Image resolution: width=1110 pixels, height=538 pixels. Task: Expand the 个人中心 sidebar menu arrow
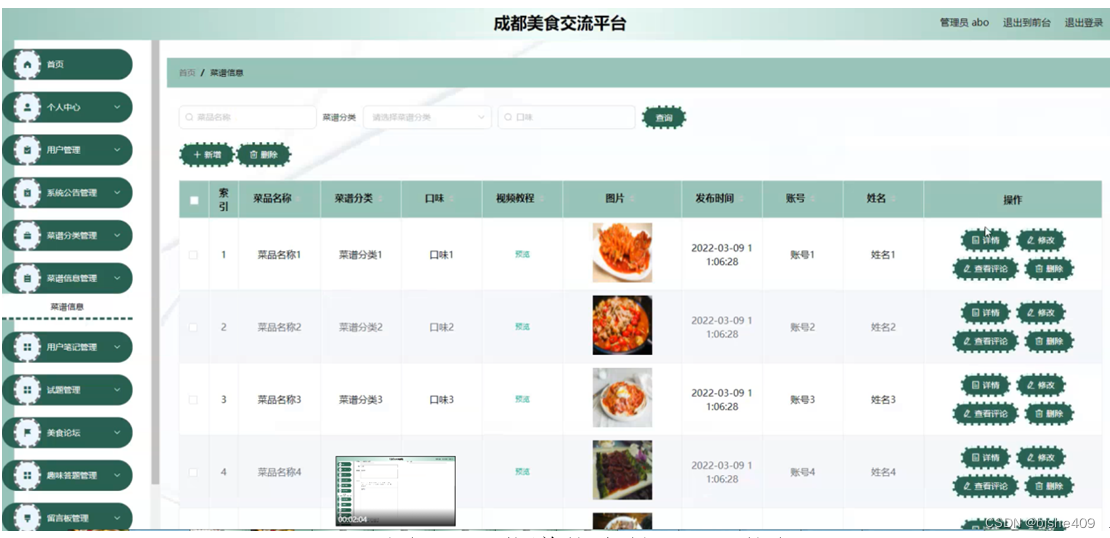coord(118,108)
